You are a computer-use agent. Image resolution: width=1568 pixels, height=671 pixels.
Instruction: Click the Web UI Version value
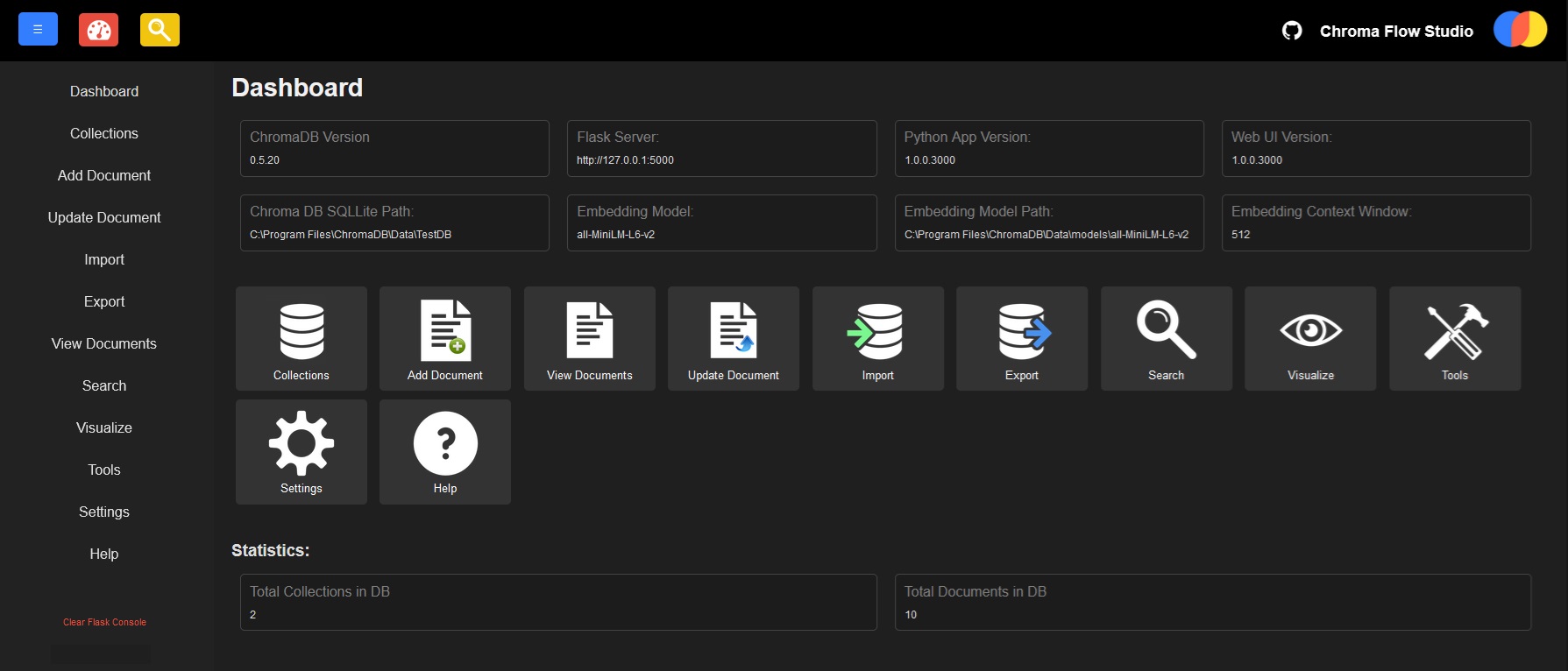point(1257,160)
